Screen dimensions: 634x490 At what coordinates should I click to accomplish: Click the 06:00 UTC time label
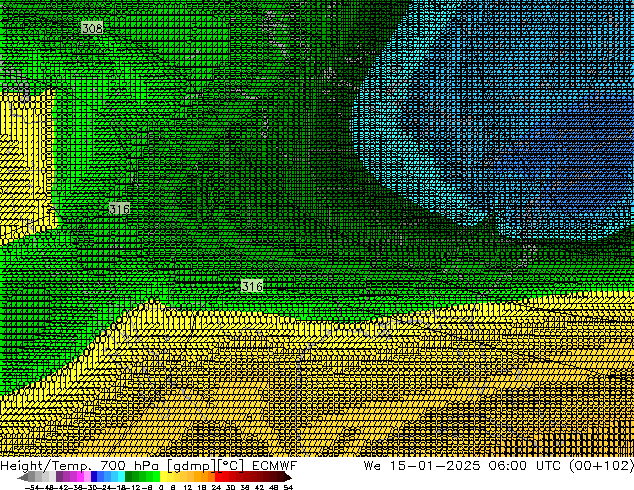tap(525, 466)
